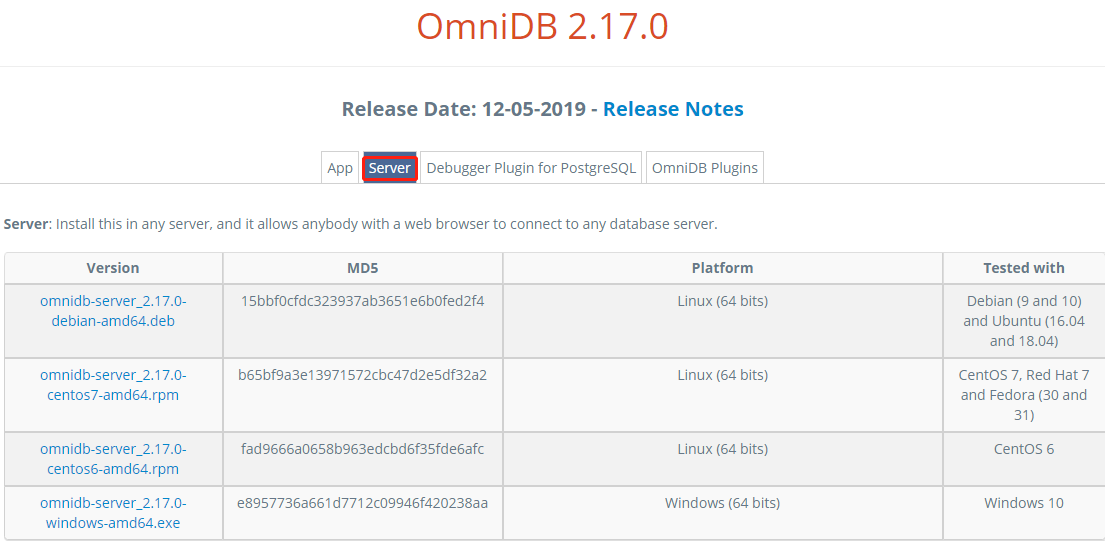Viewport: 1105px width, 542px height.
Task: Select MD5 hash b65bf9a3e13971572cbc47d2e5df32a2
Action: click(x=363, y=375)
